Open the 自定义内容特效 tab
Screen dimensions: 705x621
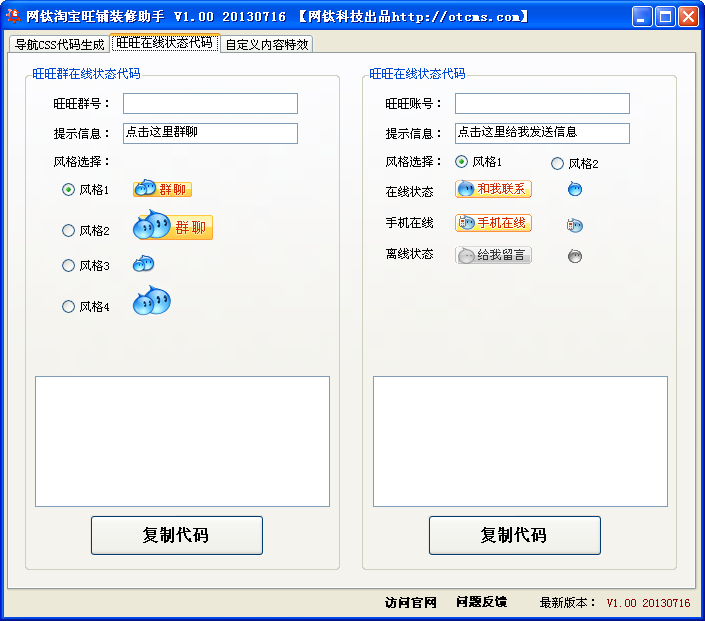click(267, 44)
